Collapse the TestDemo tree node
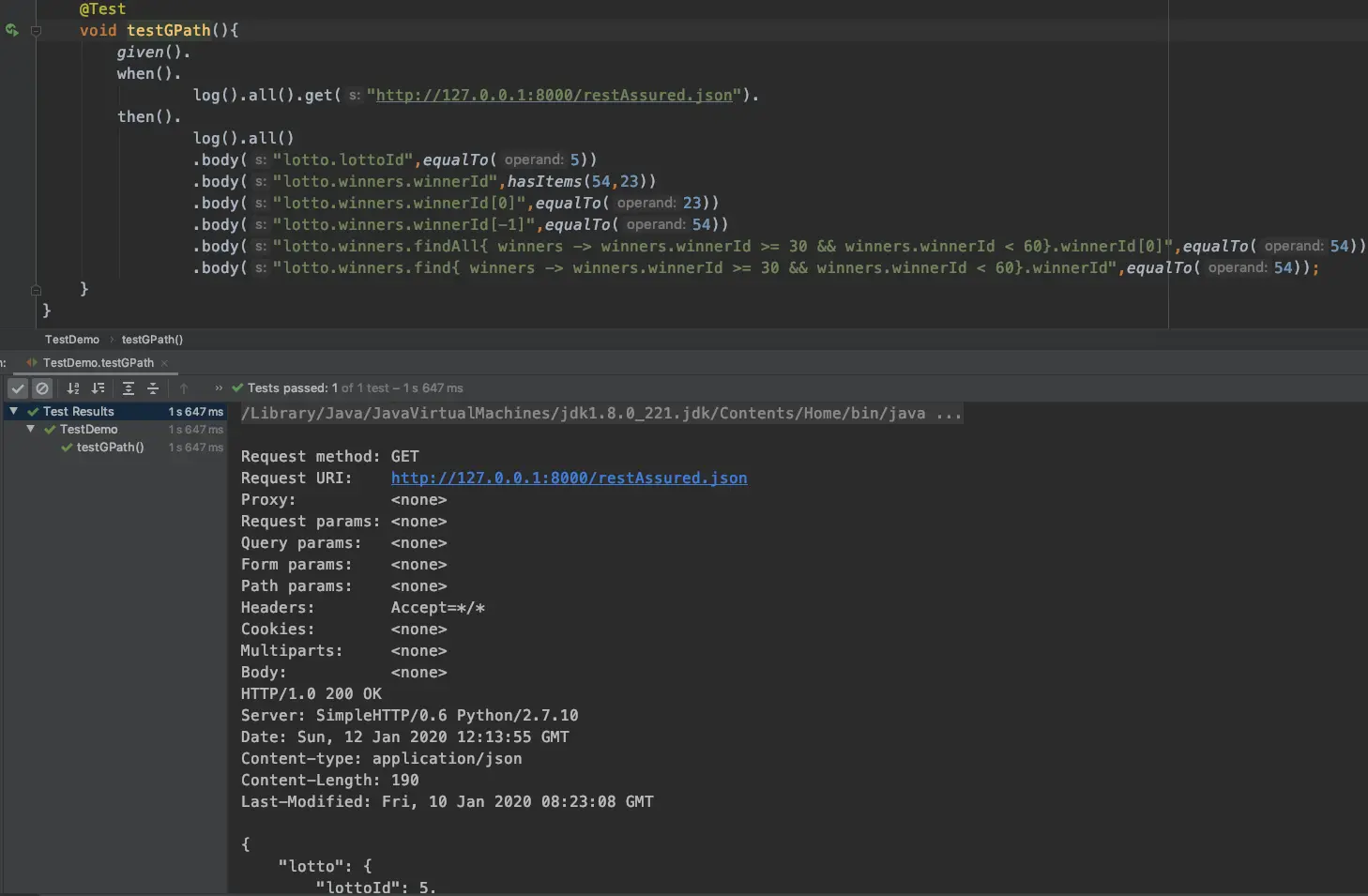This screenshot has height=896, width=1368. tap(30, 429)
